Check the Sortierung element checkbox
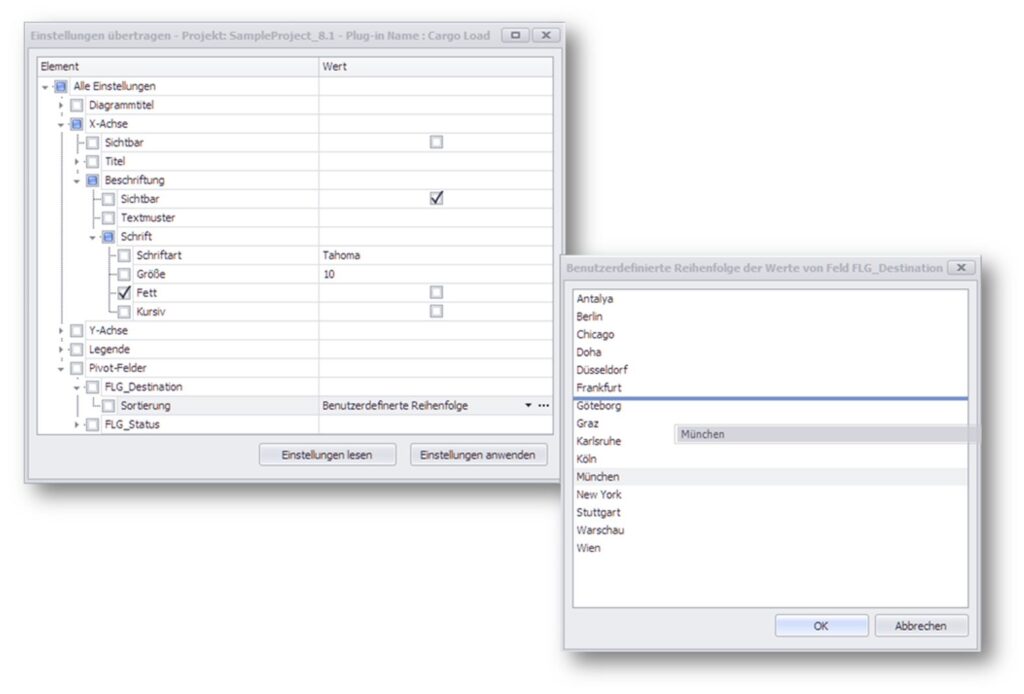Screen dimensions: 1024x694 click(x=108, y=406)
